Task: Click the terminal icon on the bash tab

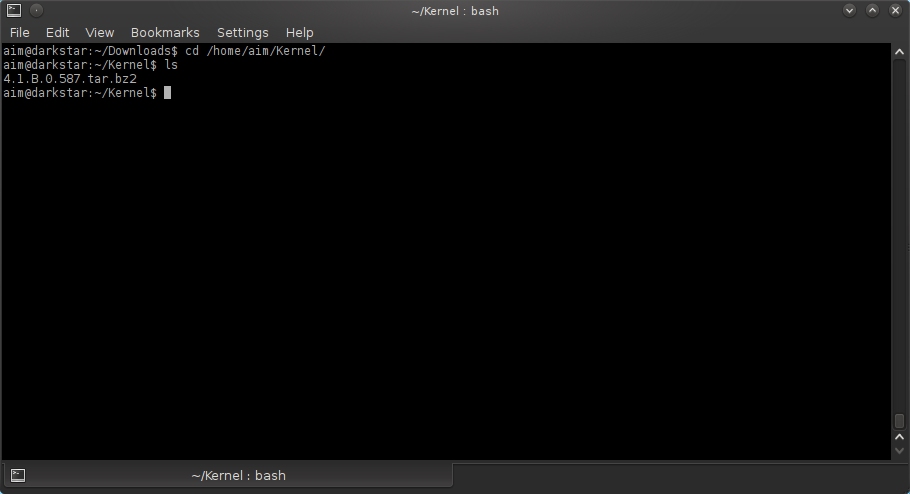Action: pos(18,475)
